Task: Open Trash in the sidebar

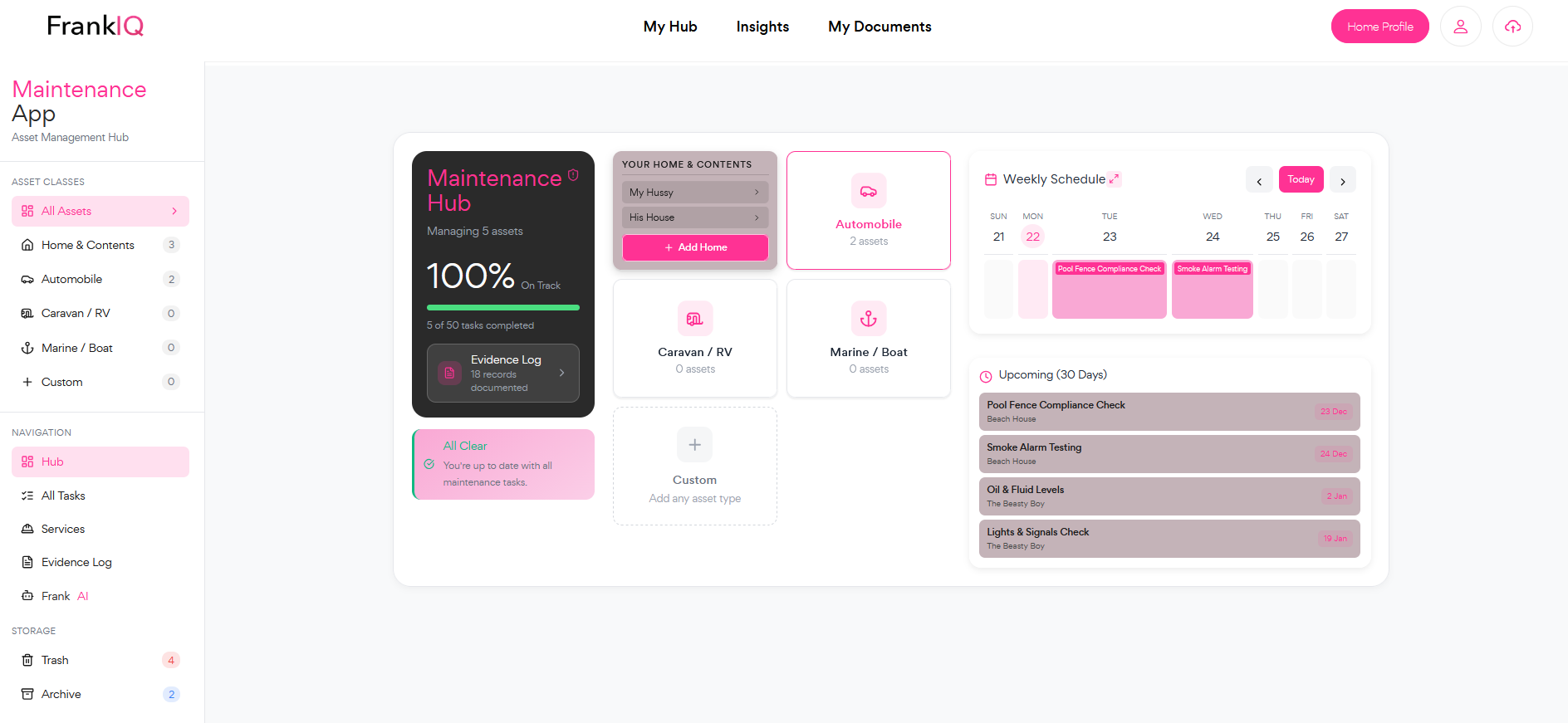Action: pyautogui.click(x=55, y=660)
